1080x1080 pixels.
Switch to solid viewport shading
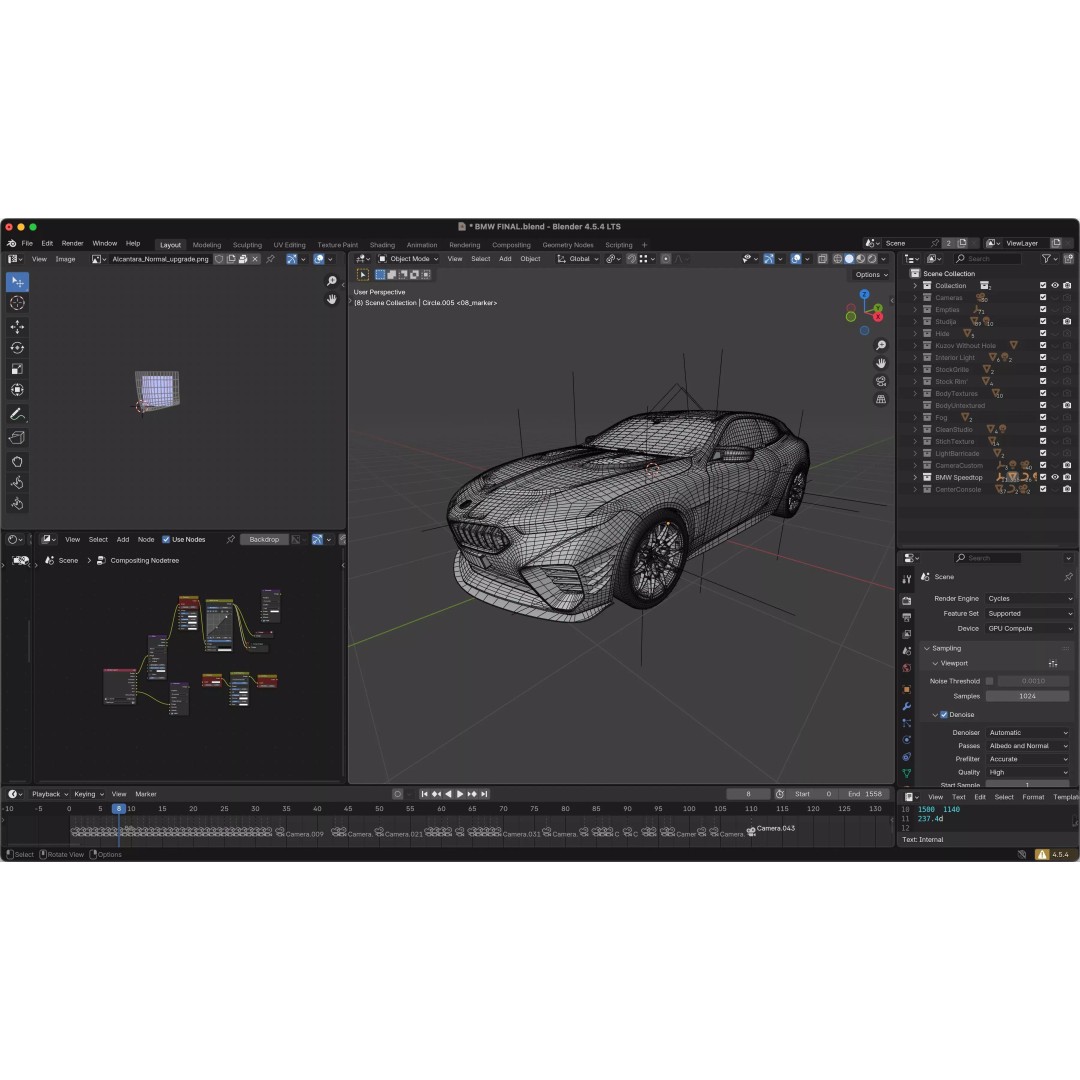[x=849, y=259]
